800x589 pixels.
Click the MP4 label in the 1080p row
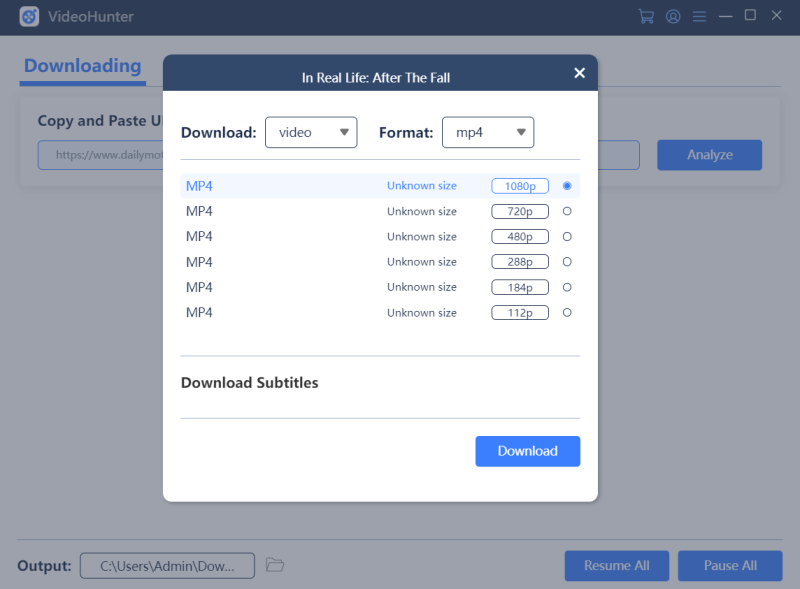coord(199,186)
